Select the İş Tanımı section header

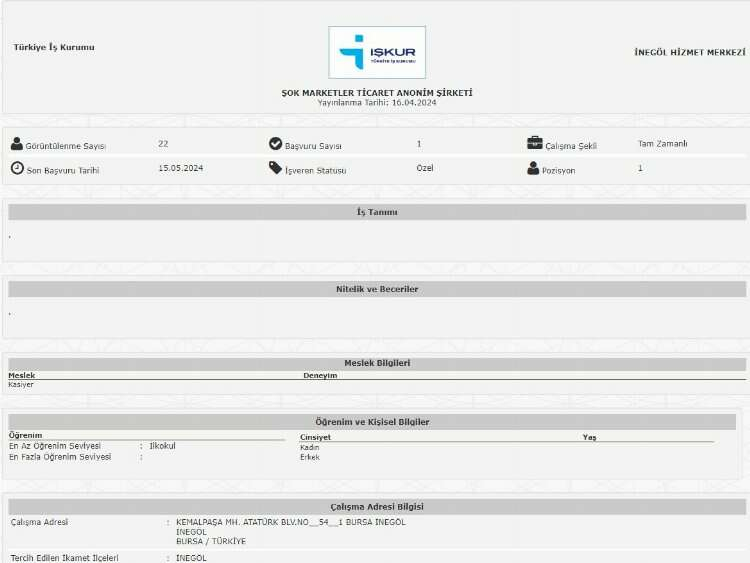[377, 212]
